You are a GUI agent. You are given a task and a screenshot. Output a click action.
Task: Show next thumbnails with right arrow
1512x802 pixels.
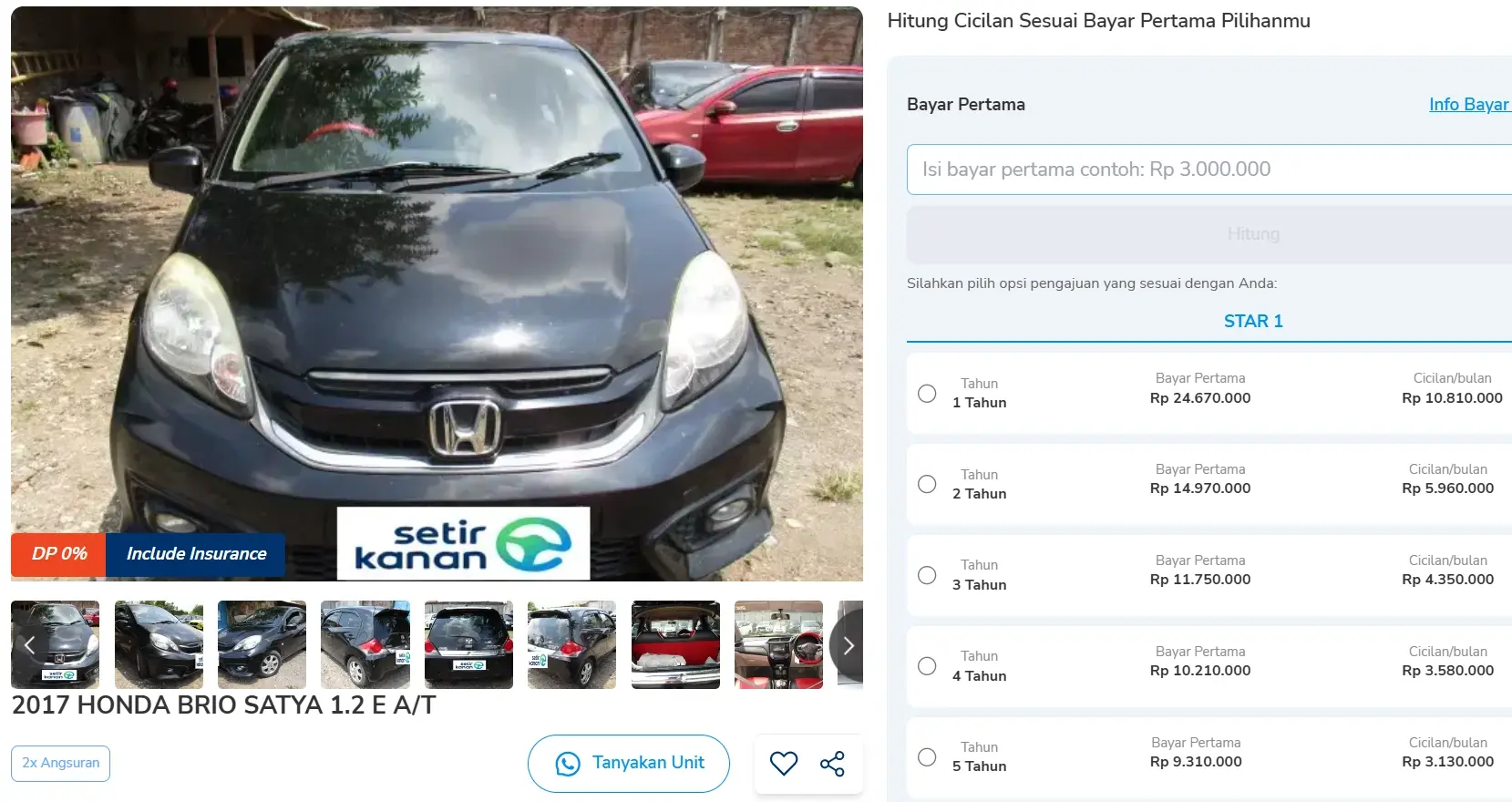pos(848,645)
